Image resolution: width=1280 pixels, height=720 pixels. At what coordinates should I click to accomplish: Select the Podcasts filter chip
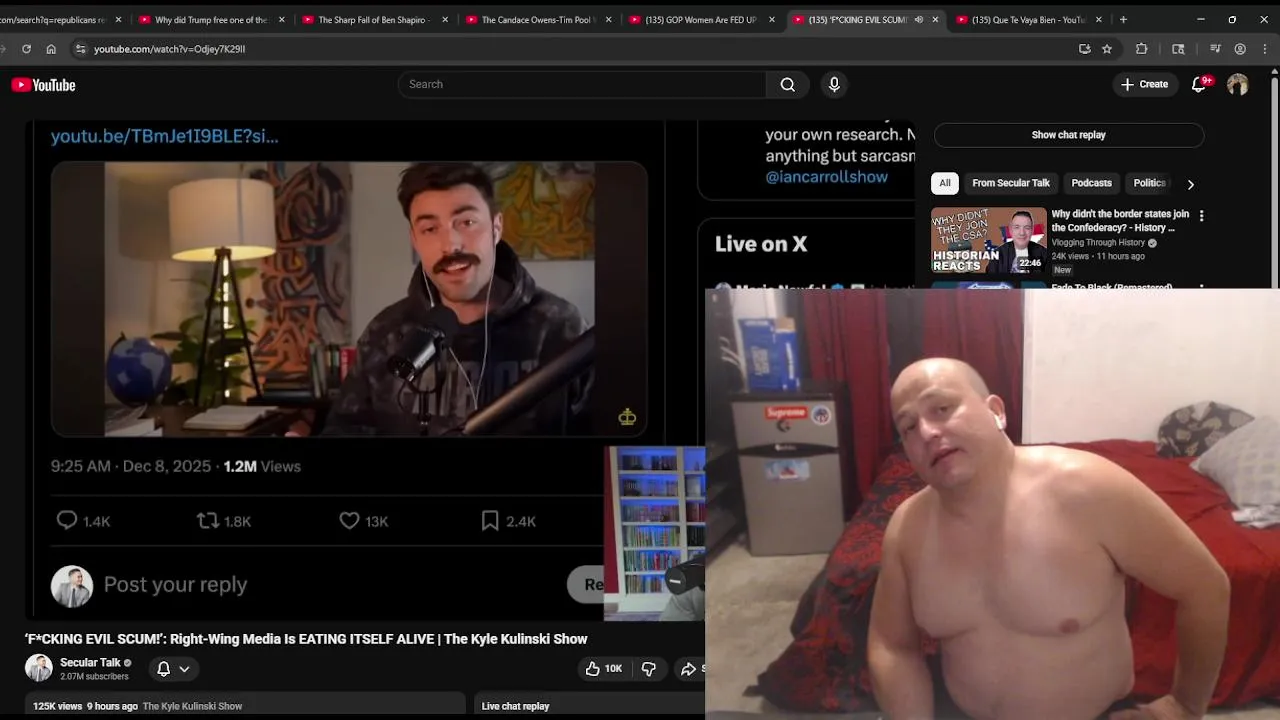pyautogui.click(x=1091, y=183)
